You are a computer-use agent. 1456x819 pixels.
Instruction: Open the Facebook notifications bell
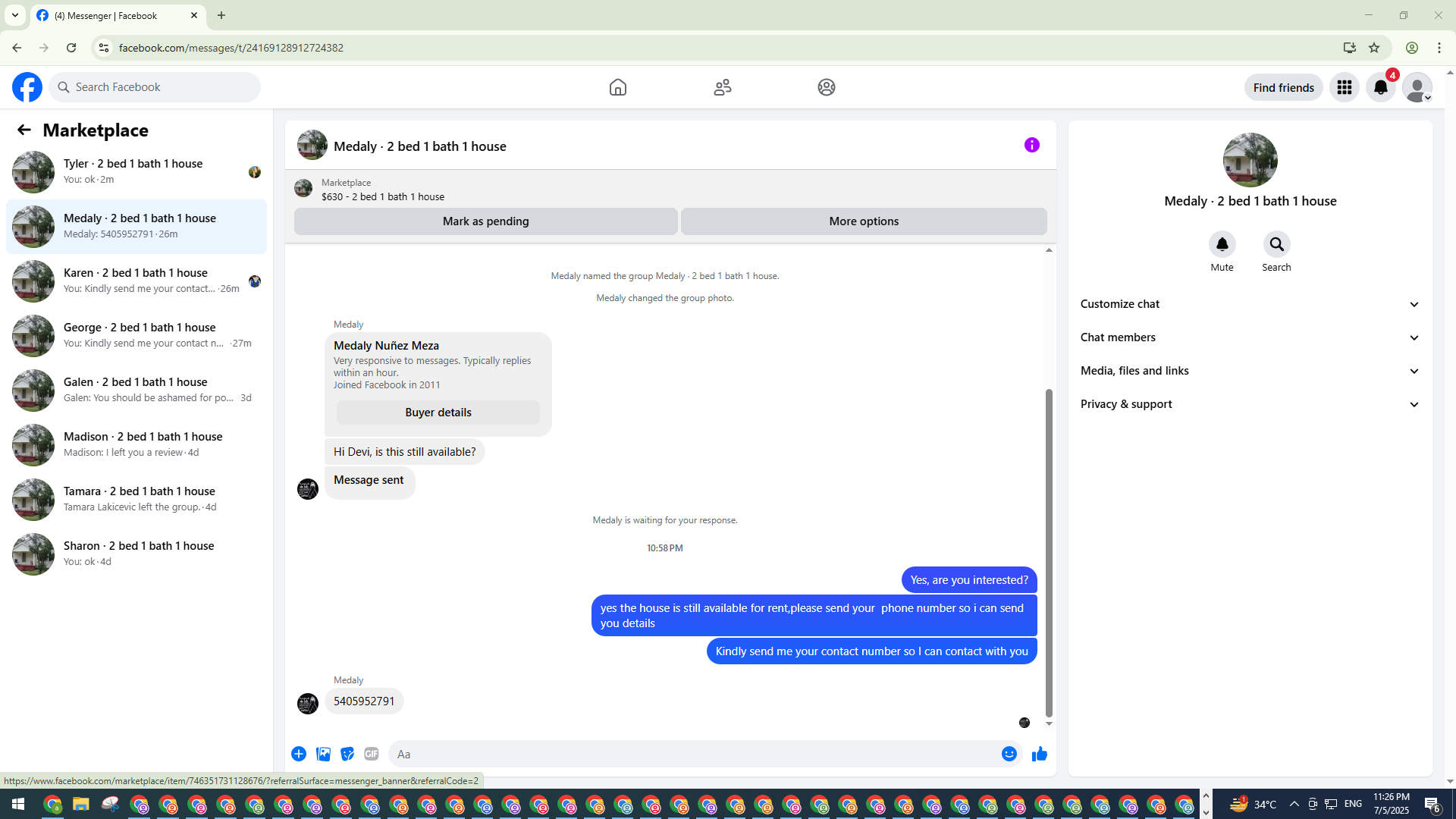pos(1380,87)
